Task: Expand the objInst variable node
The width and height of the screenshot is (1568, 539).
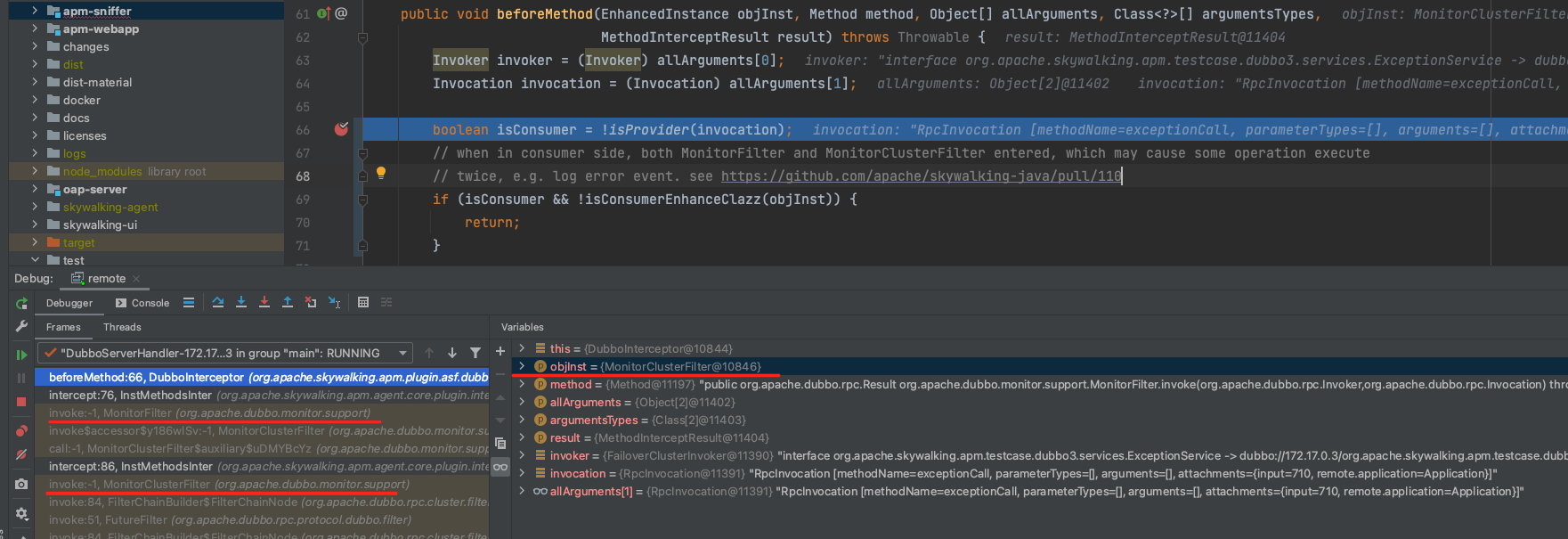Action: [522, 366]
